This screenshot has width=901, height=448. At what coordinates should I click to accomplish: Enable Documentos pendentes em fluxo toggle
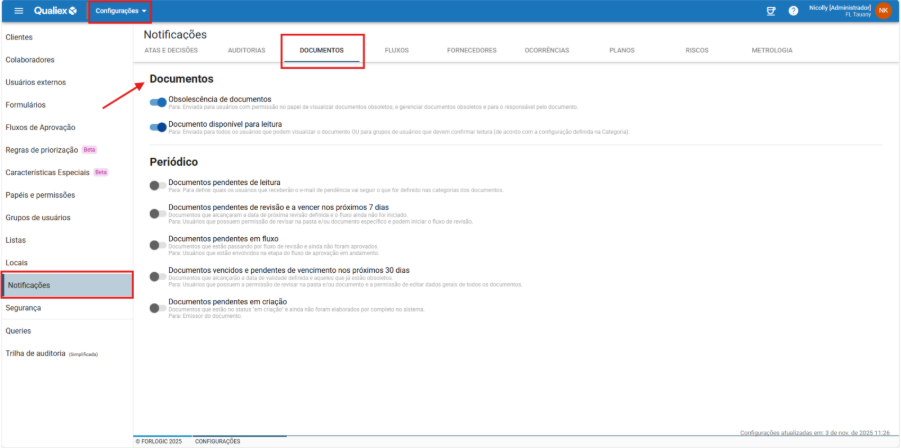[x=157, y=242]
